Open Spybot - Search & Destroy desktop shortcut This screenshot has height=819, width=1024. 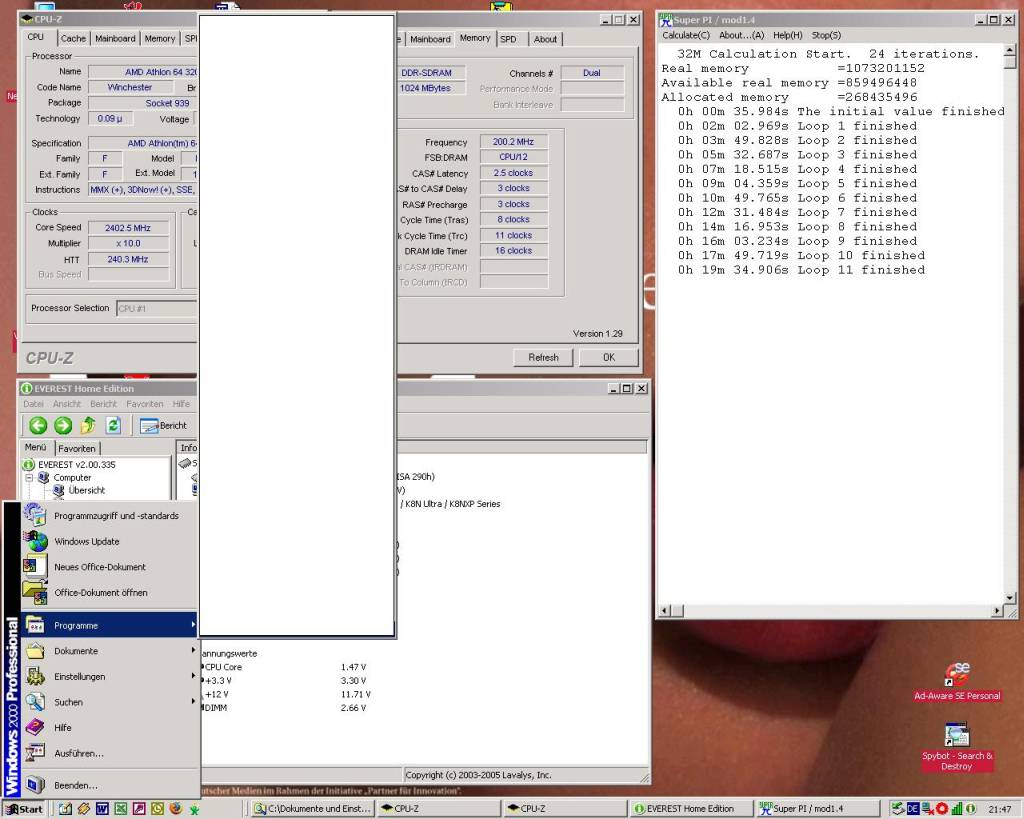pos(957,747)
